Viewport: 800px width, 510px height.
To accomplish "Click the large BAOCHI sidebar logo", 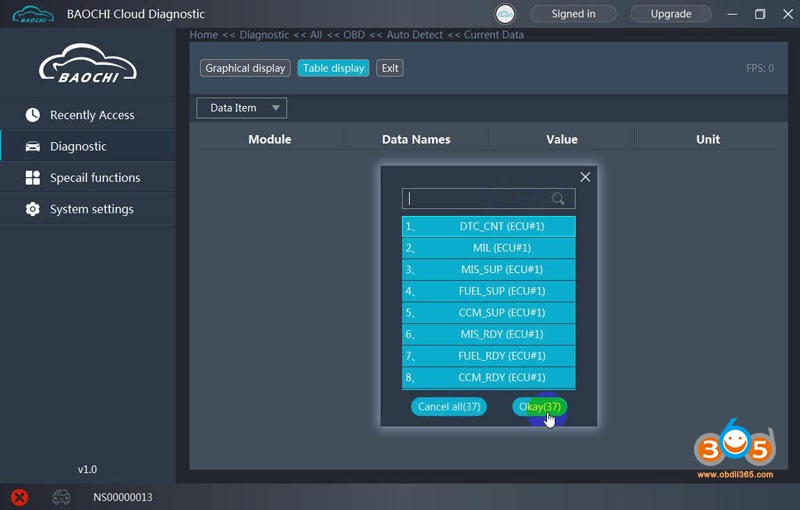I will pos(88,64).
